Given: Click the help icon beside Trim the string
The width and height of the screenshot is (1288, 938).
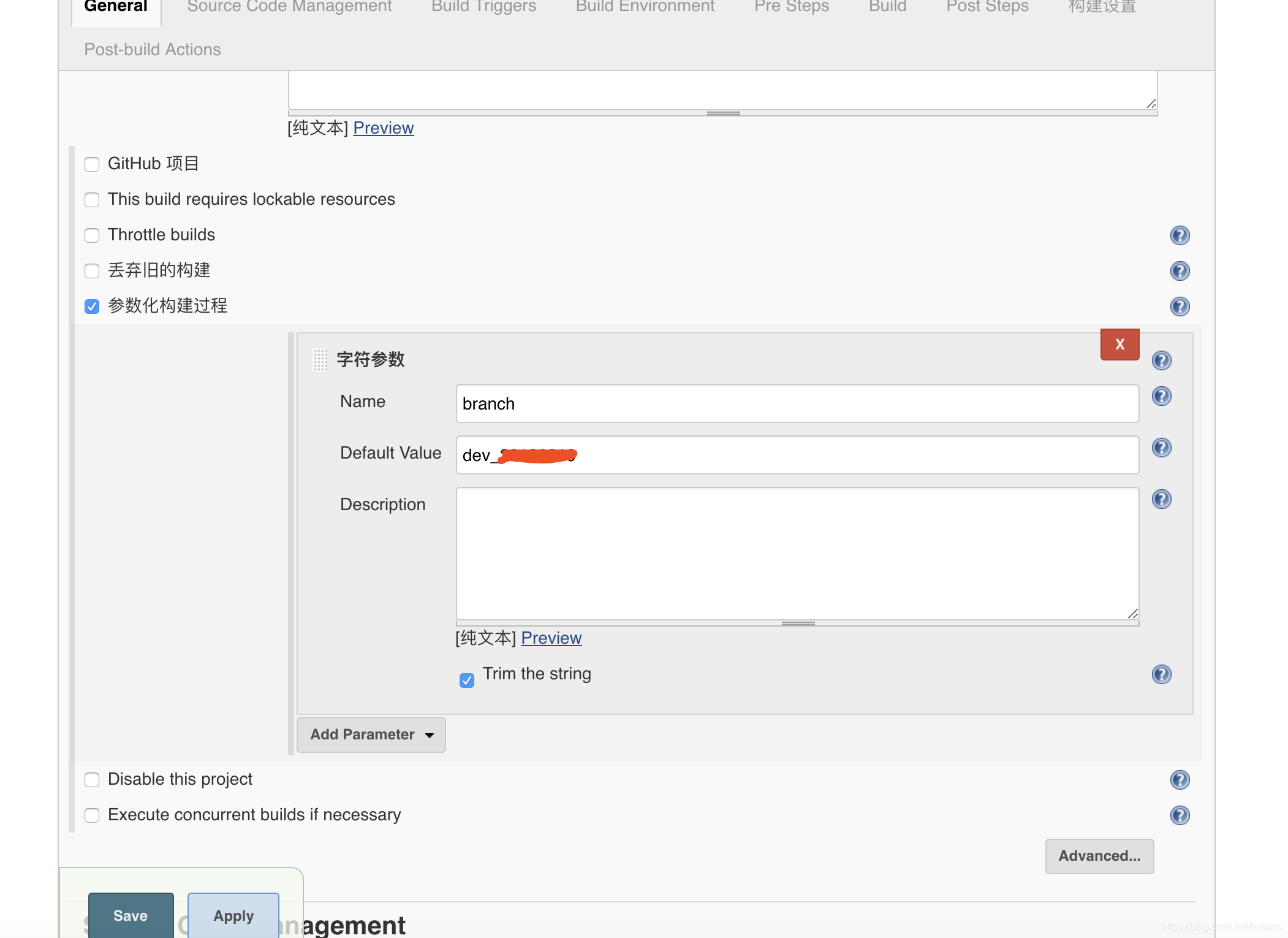Looking at the screenshot, I should point(1161,674).
